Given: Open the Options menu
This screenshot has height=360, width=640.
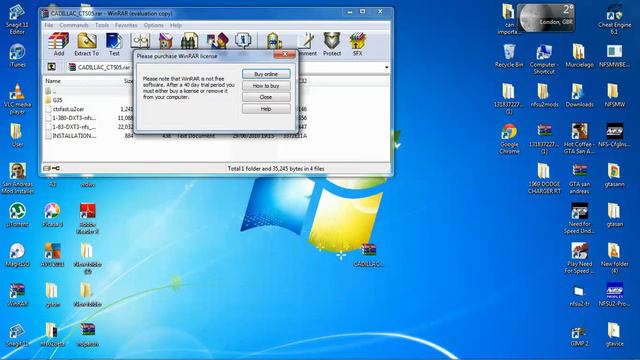Looking at the screenshot, I should tap(153, 25).
